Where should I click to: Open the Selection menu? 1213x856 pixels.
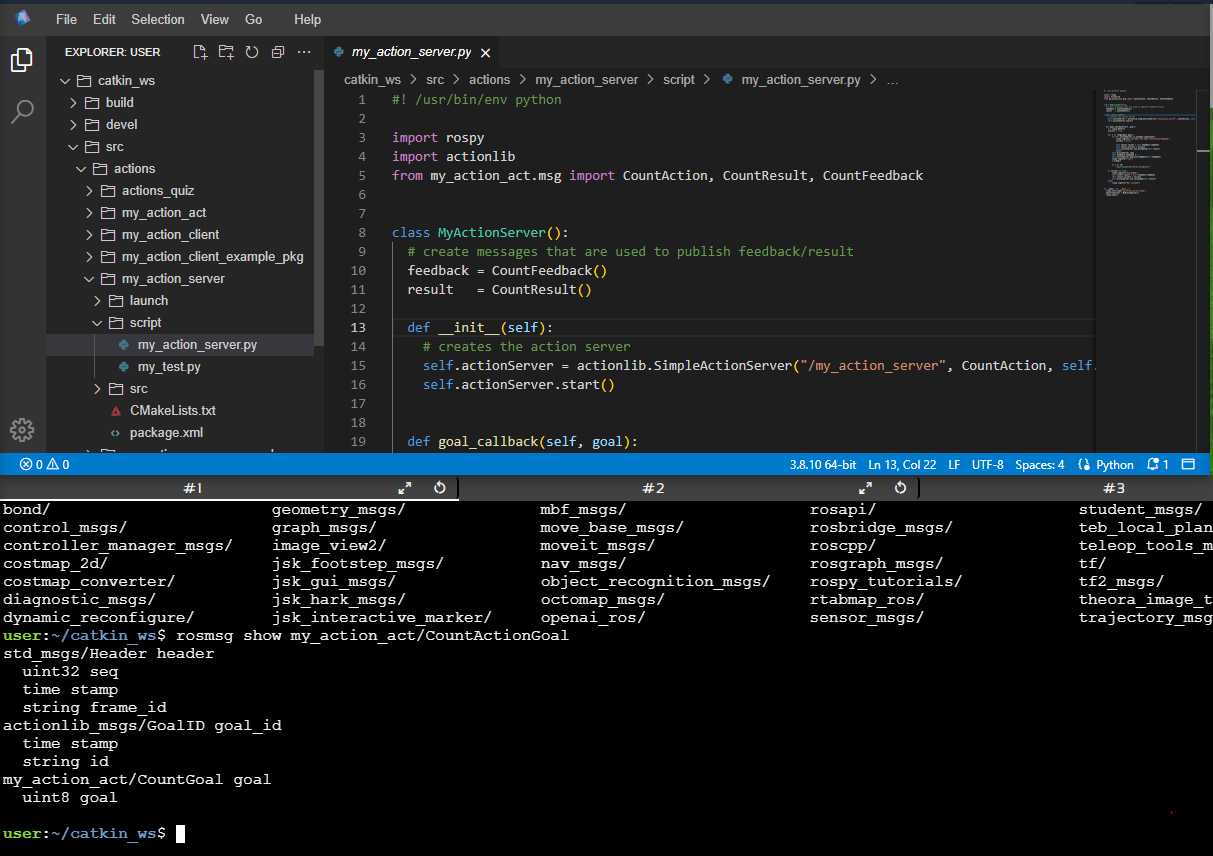(x=158, y=19)
